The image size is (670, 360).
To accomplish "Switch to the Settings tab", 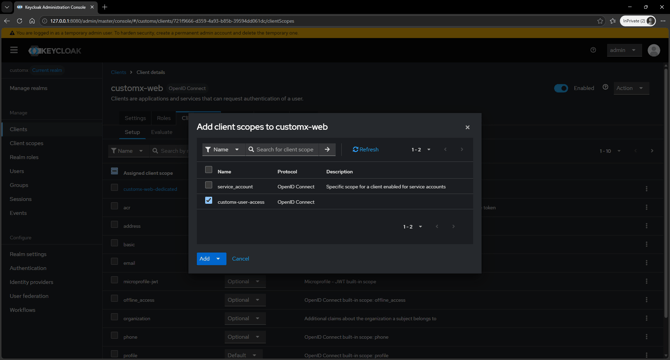I will coord(135,118).
